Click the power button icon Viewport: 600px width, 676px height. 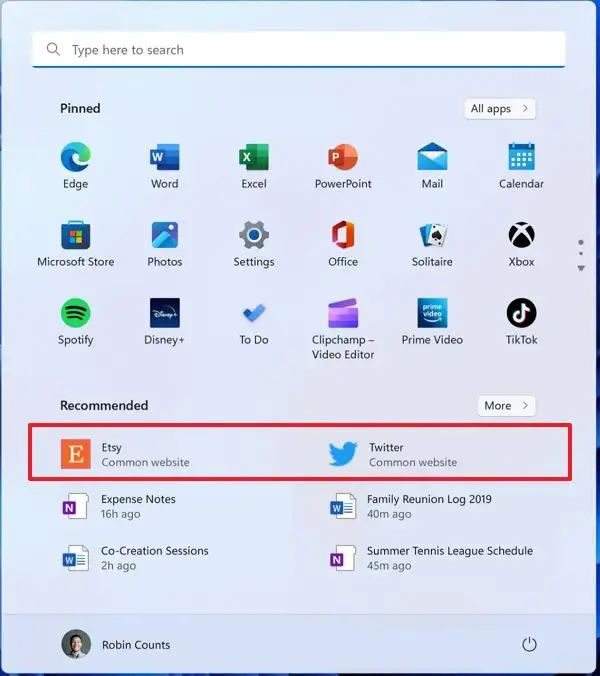tap(529, 645)
